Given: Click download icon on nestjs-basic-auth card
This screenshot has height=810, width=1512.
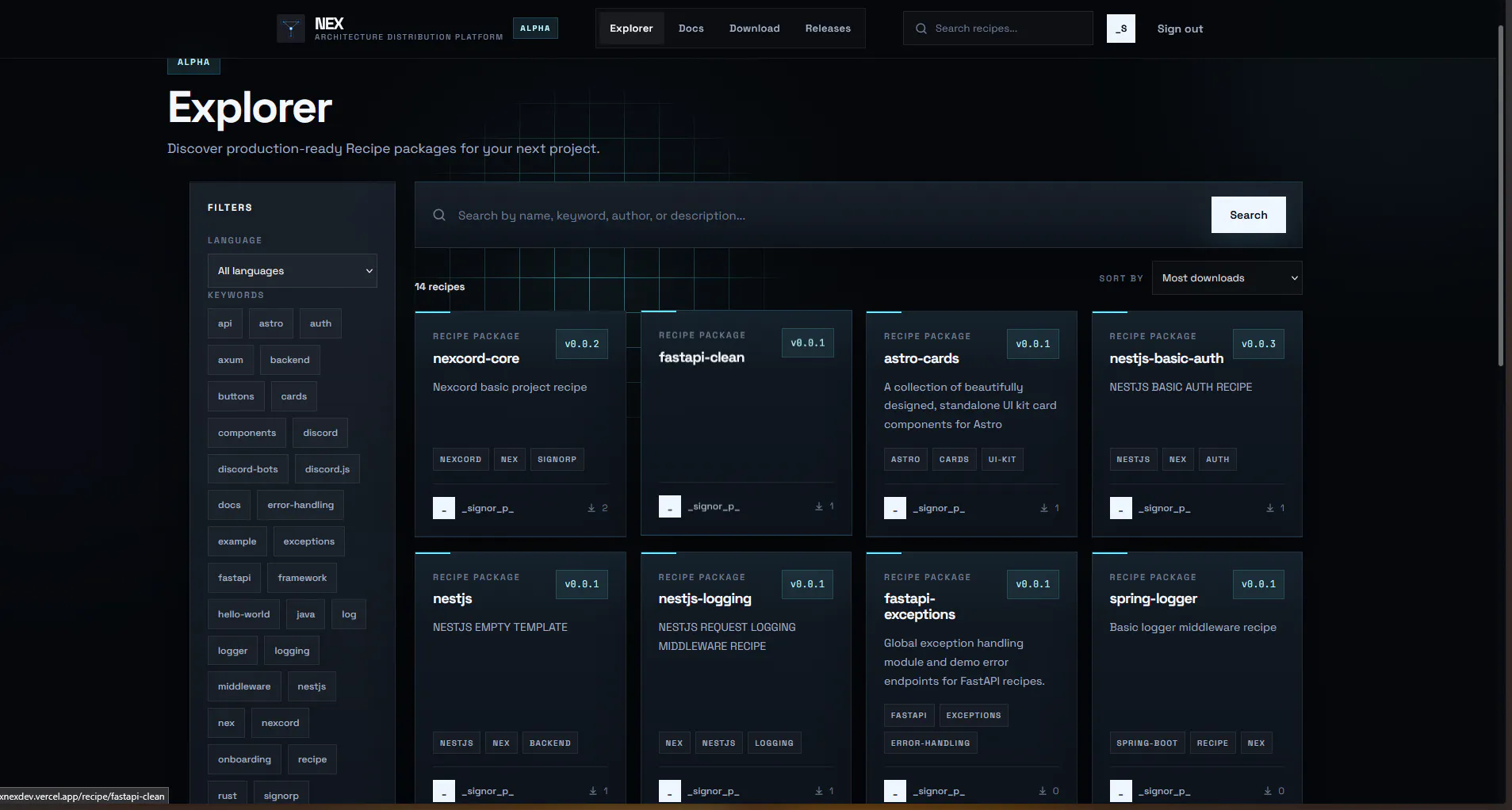Looking at the screenshot, I should click(x=1270, y=508).
